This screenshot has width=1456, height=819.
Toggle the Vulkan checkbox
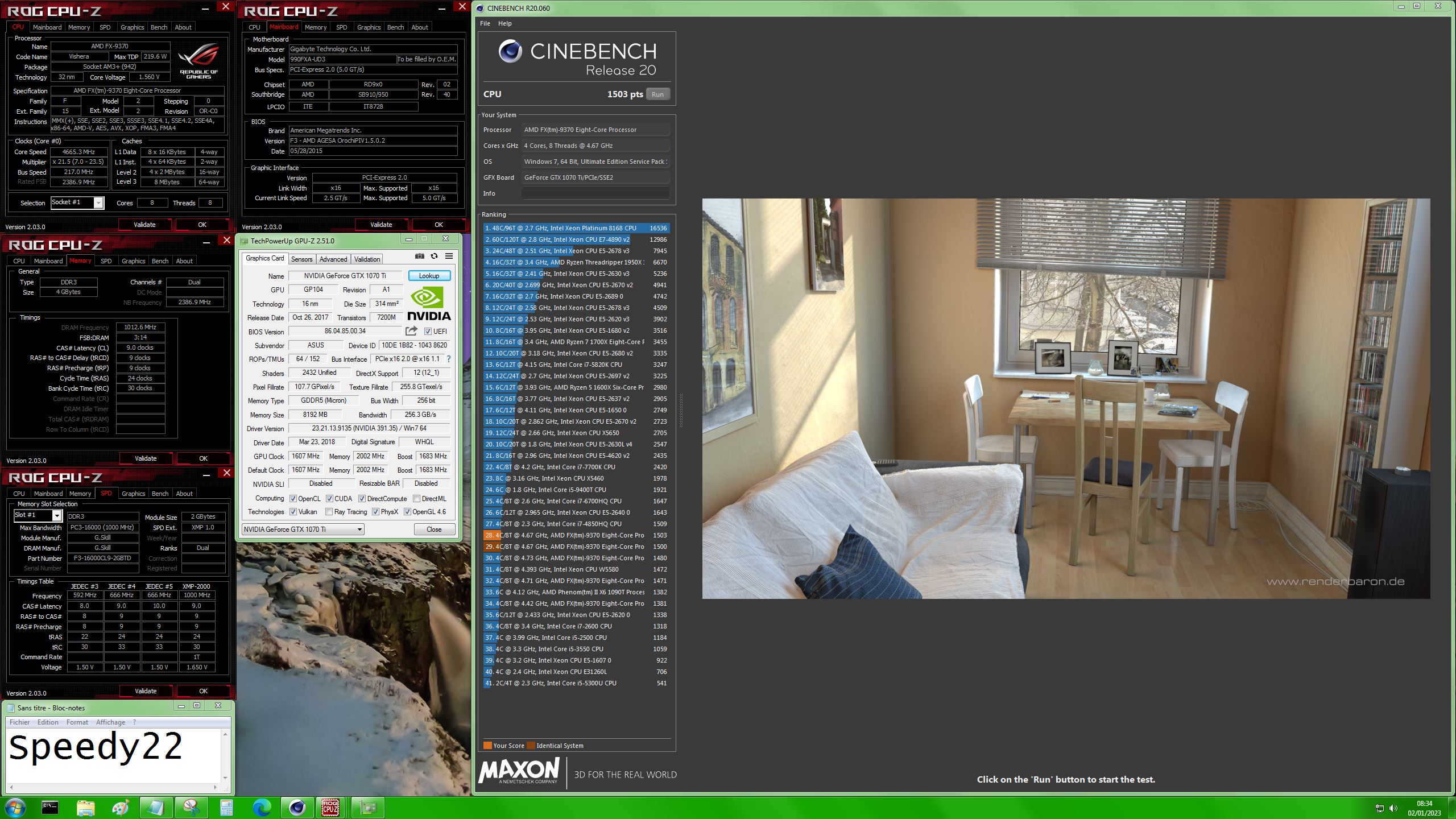(x=293, y=512)
